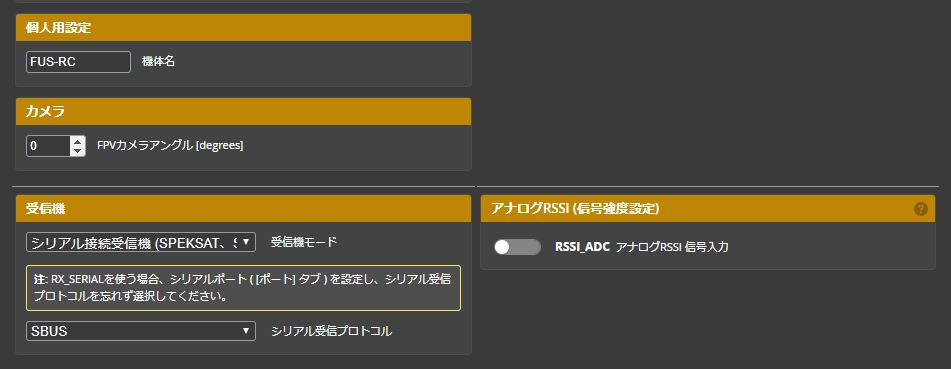Toggle the RSSI_ADC analog RSSI switch

[517, 247]
